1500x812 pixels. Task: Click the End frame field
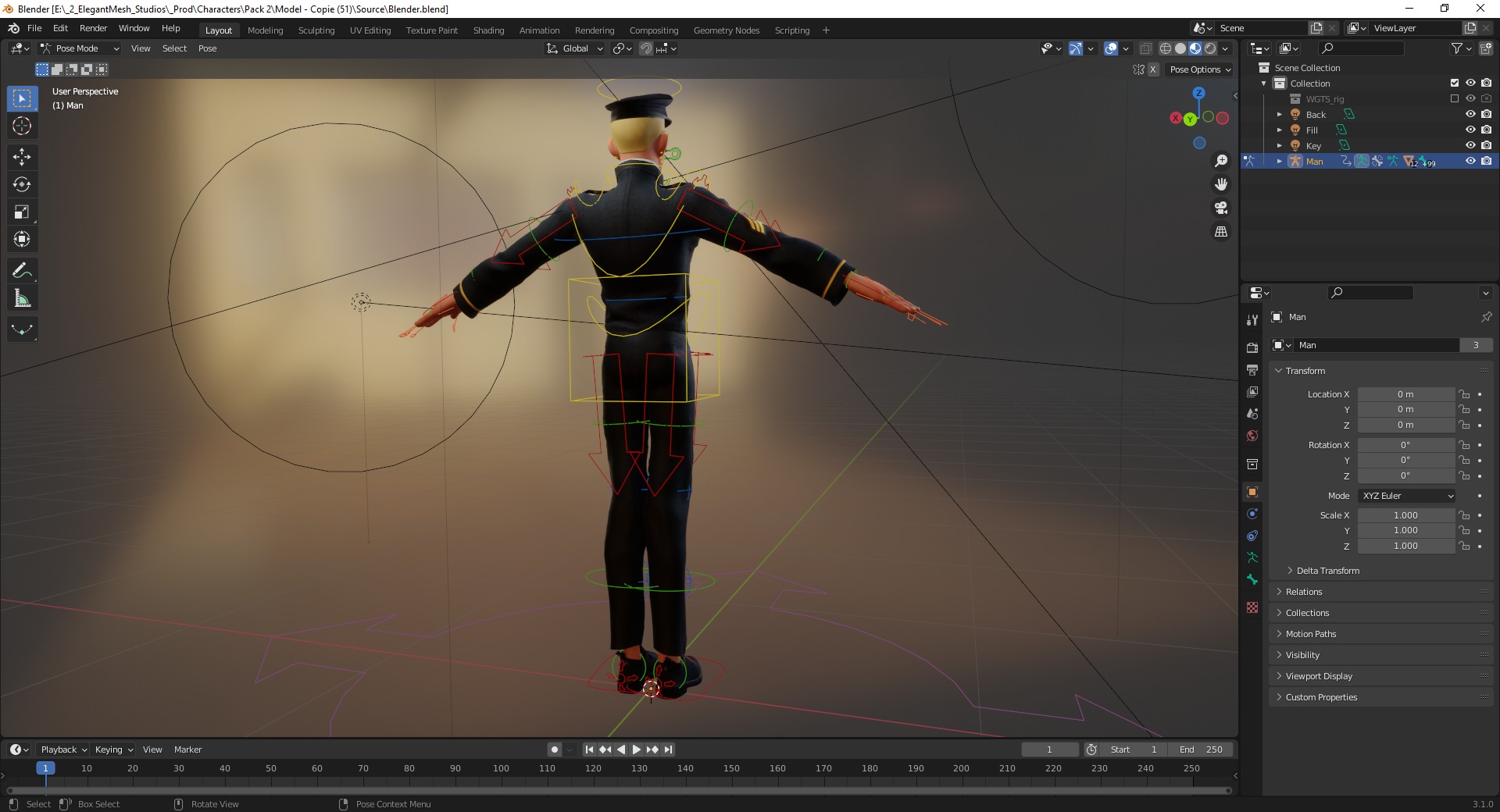[x=1202, y=750]
